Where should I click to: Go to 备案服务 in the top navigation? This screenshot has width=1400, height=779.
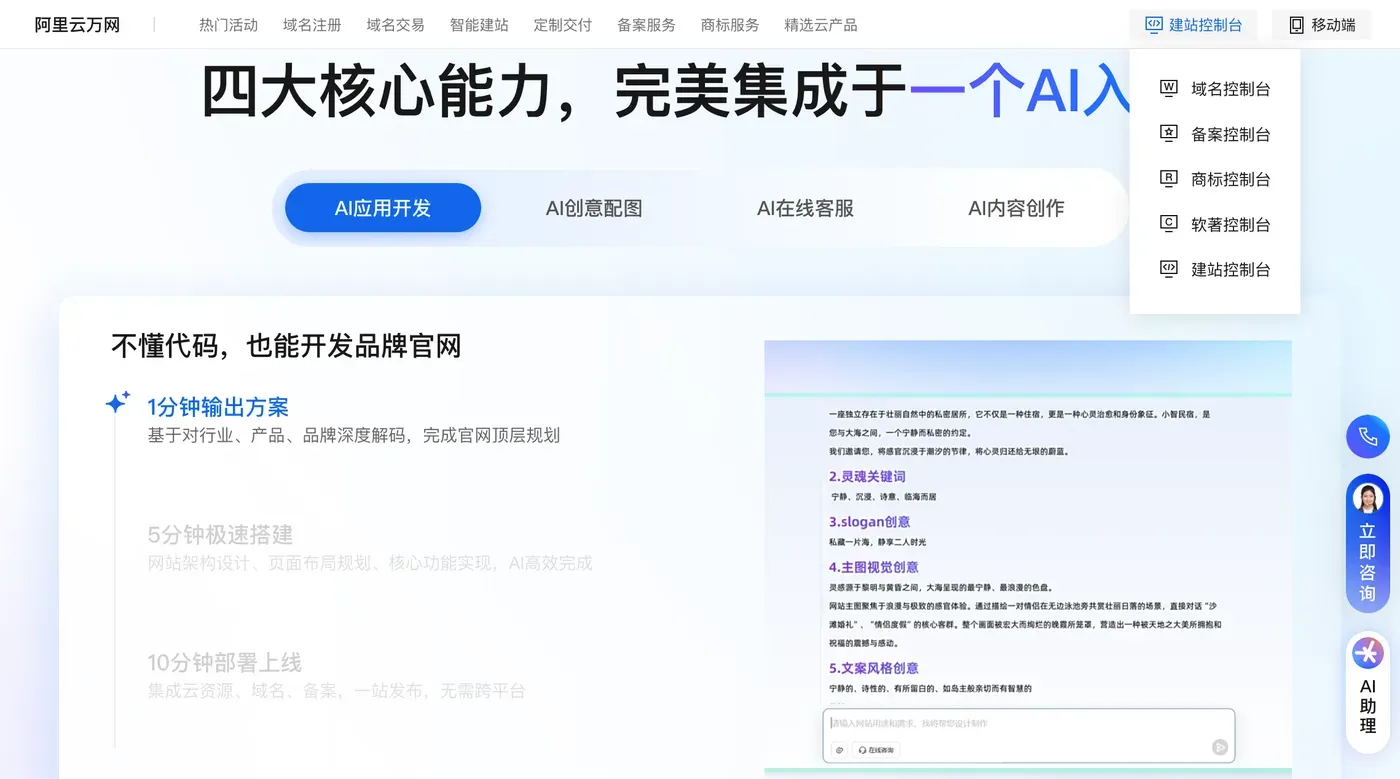coord(645,24)
